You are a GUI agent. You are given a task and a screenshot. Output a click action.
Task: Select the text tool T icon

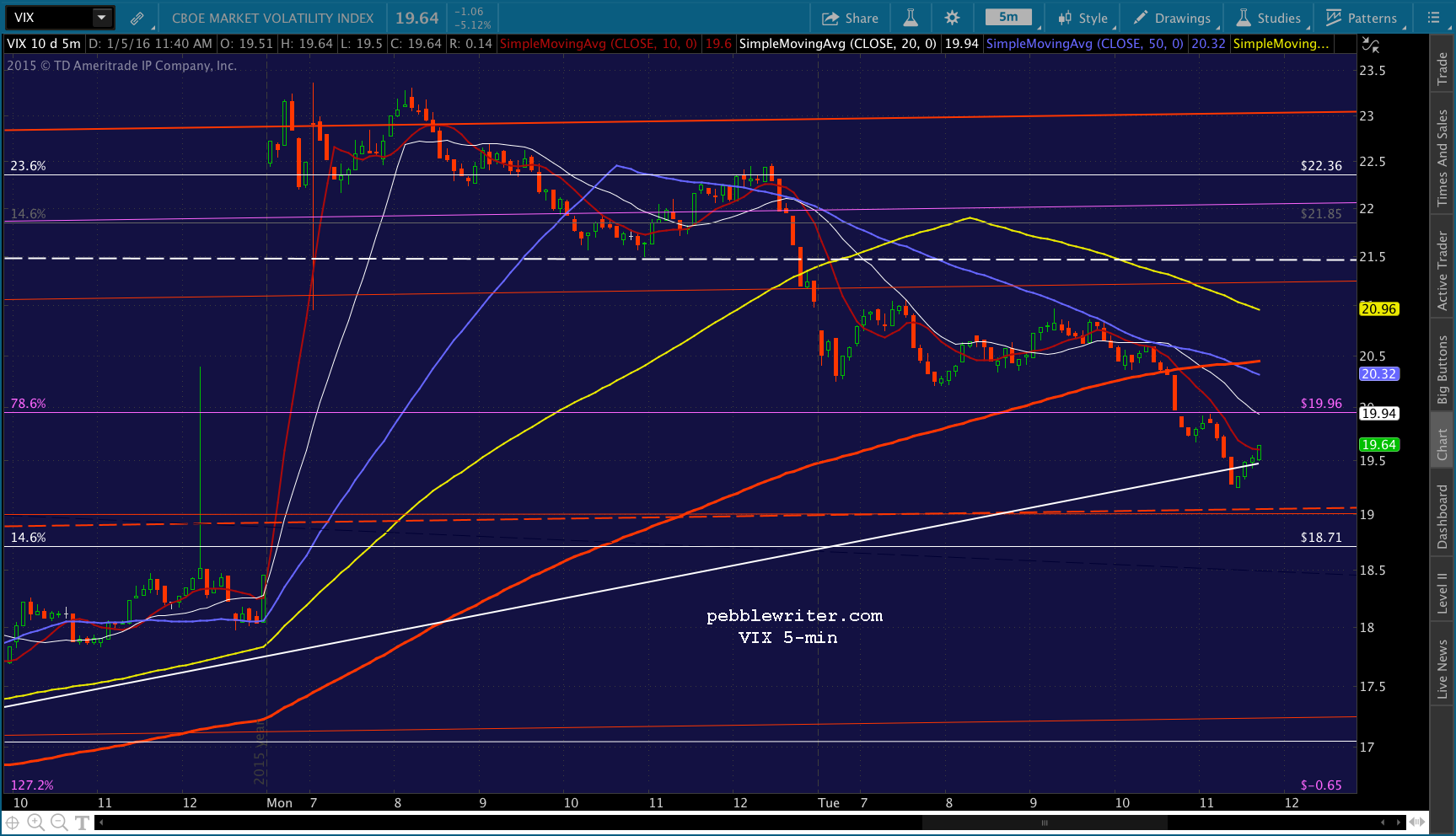pyautogui.click(x=82, y=823)
